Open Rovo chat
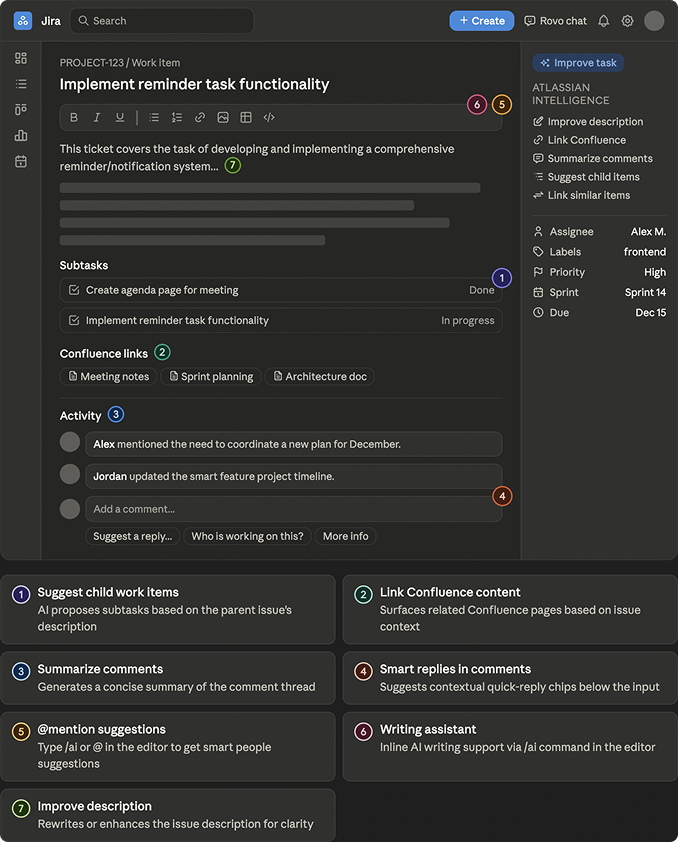This screenshot has height=842, width=678. (x=555, y=21)
